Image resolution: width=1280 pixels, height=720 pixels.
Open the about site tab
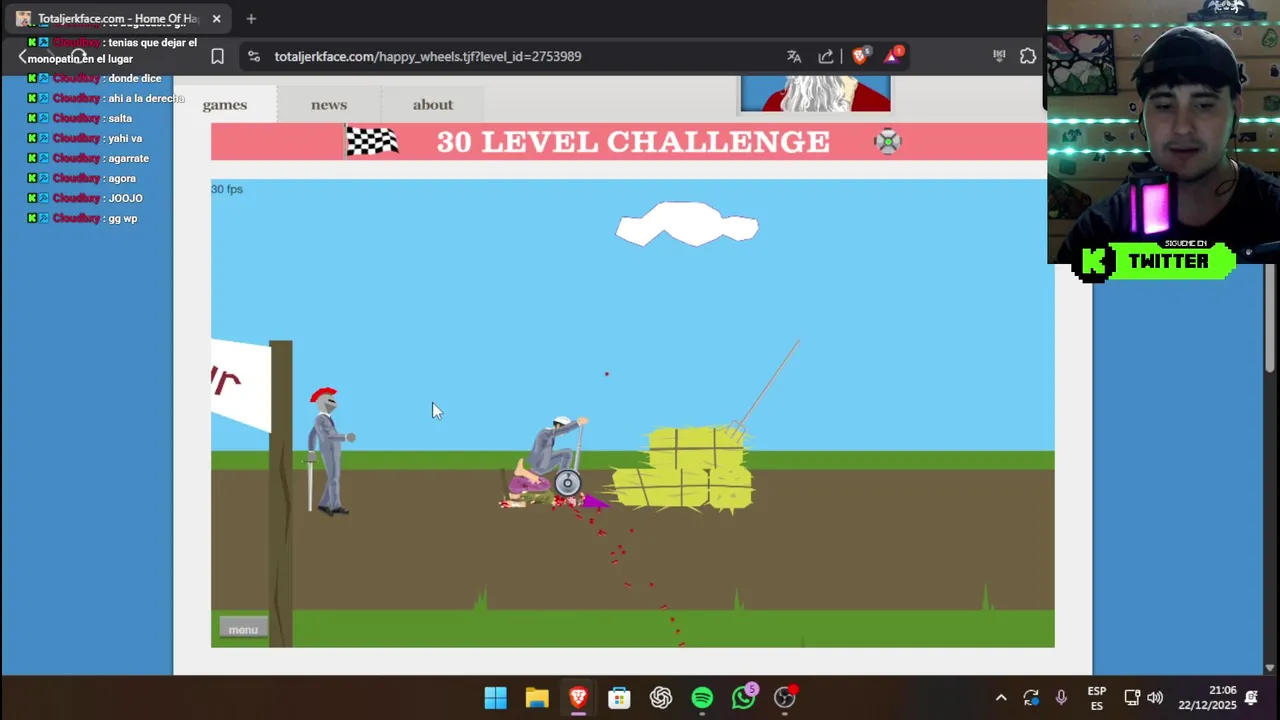[433, 104]
